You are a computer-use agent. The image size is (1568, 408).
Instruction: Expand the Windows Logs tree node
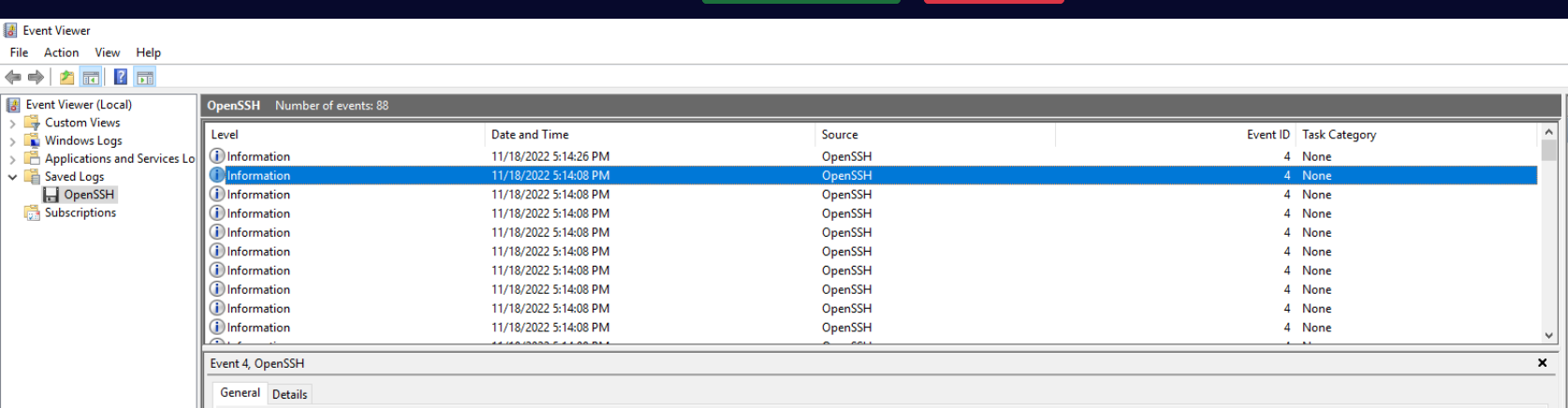click(x=12, y=141)
